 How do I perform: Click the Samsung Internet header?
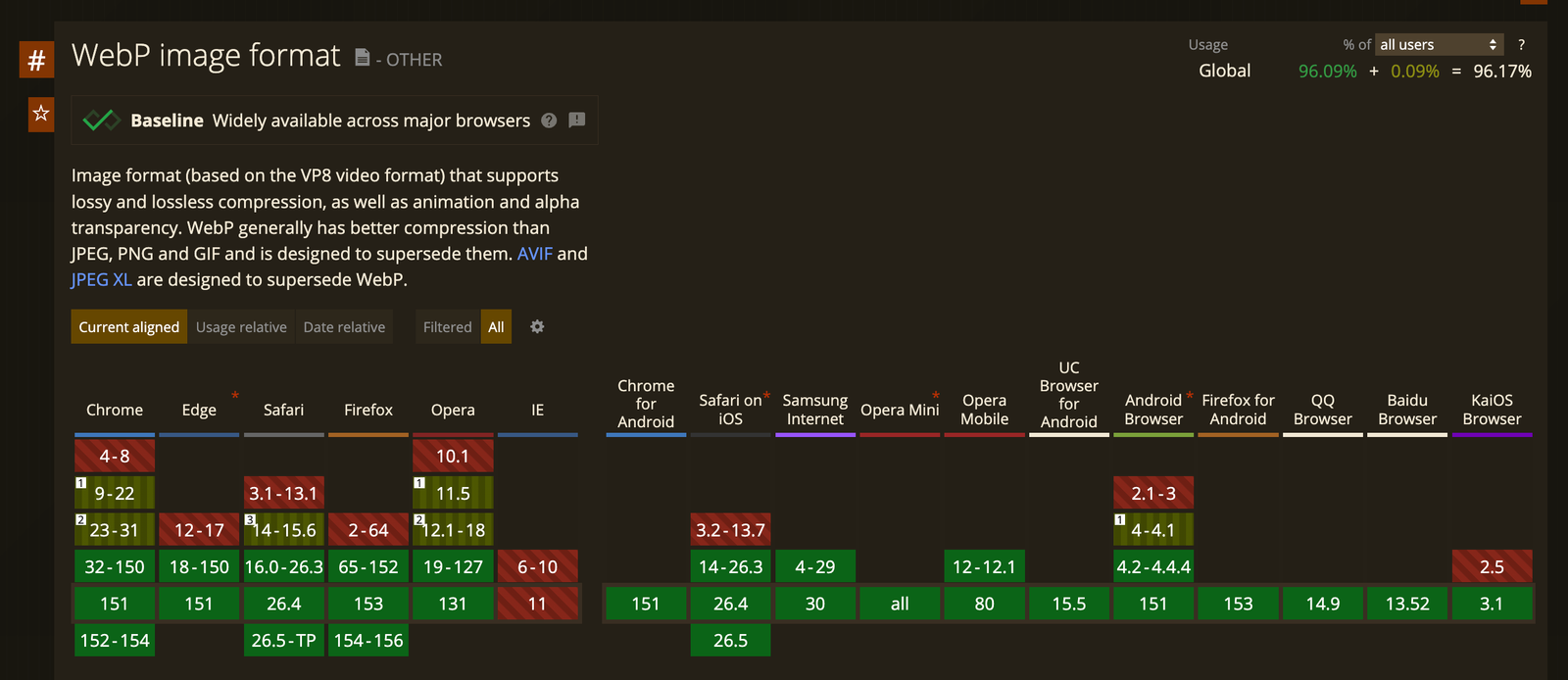[x=815, y=410]
